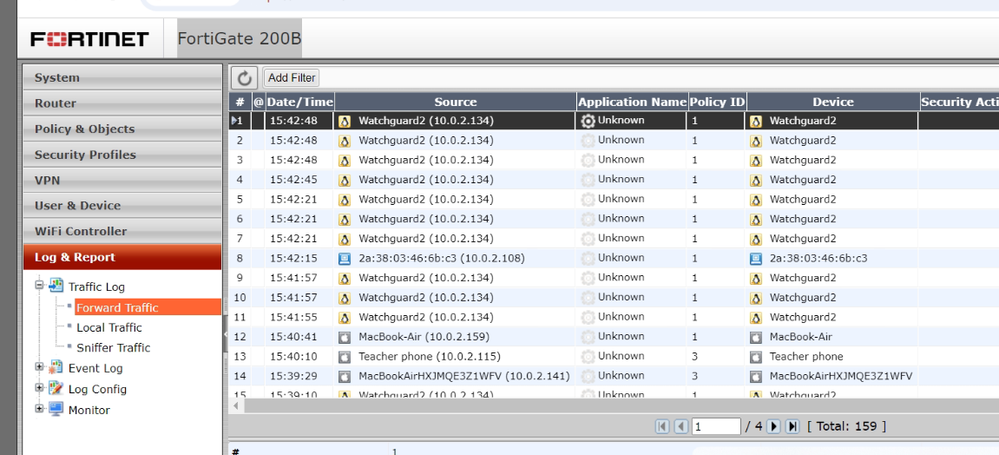This screenshot has height=455, width=999.
Task: Click the Monitor icon
Action: click(x=57, y=408)
